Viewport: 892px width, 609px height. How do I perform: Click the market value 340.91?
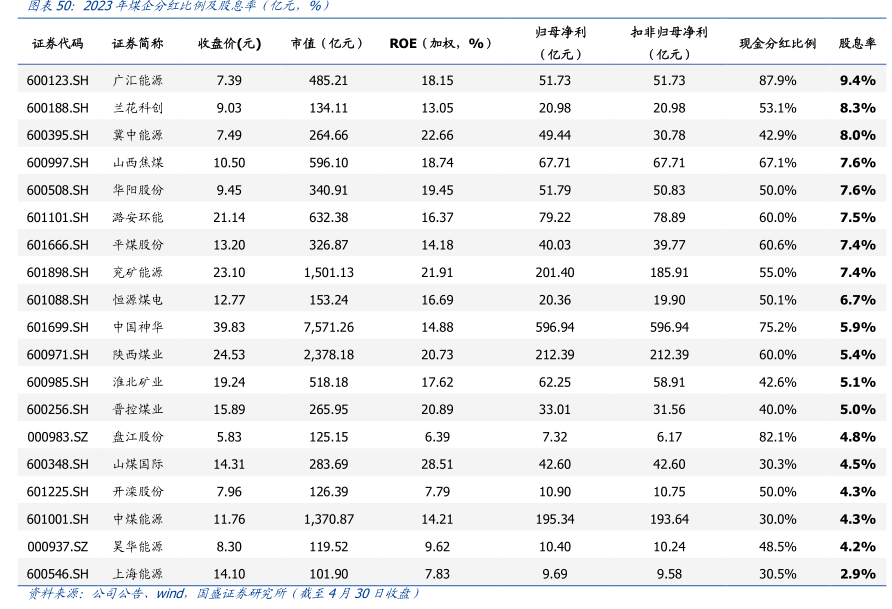(x=328, y=190)
